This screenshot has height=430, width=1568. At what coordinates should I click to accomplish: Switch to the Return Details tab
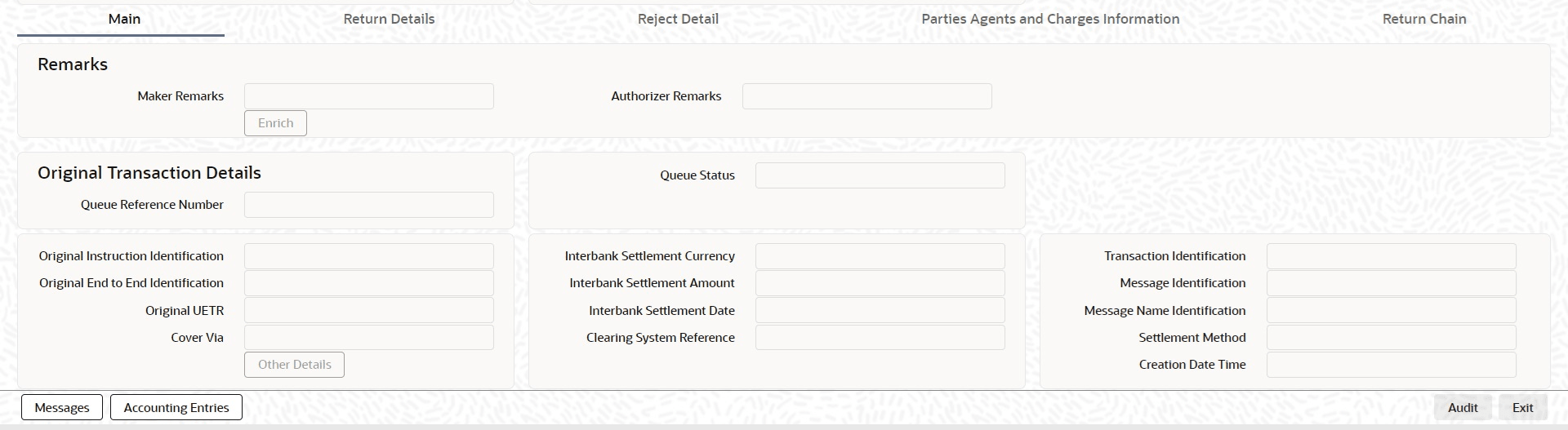tap(389, 19)
